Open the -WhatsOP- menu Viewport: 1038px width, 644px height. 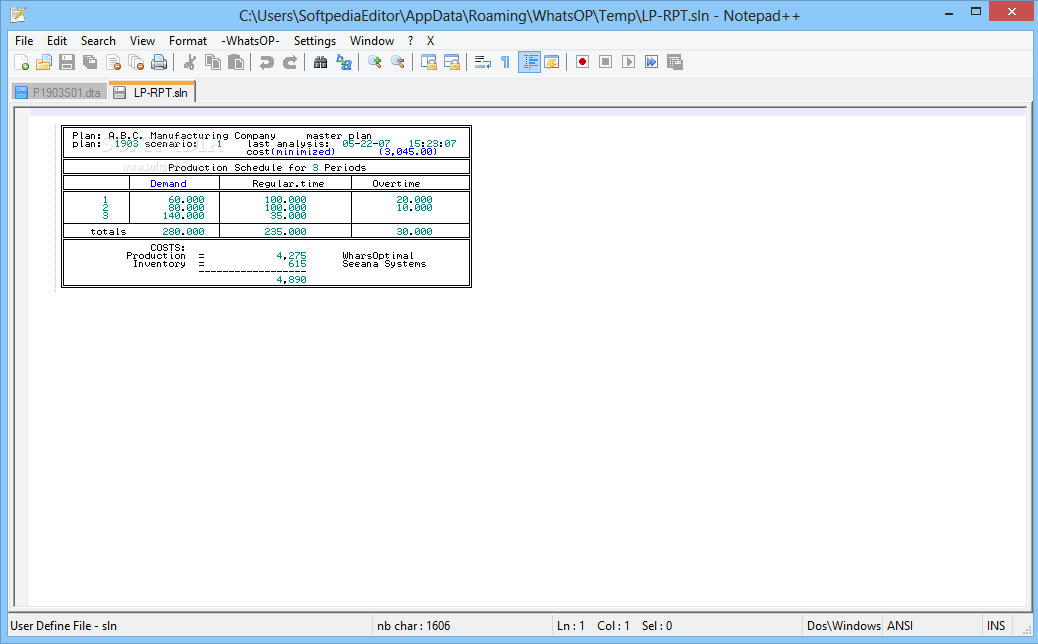pyautogui.click(x=250, y=41)
